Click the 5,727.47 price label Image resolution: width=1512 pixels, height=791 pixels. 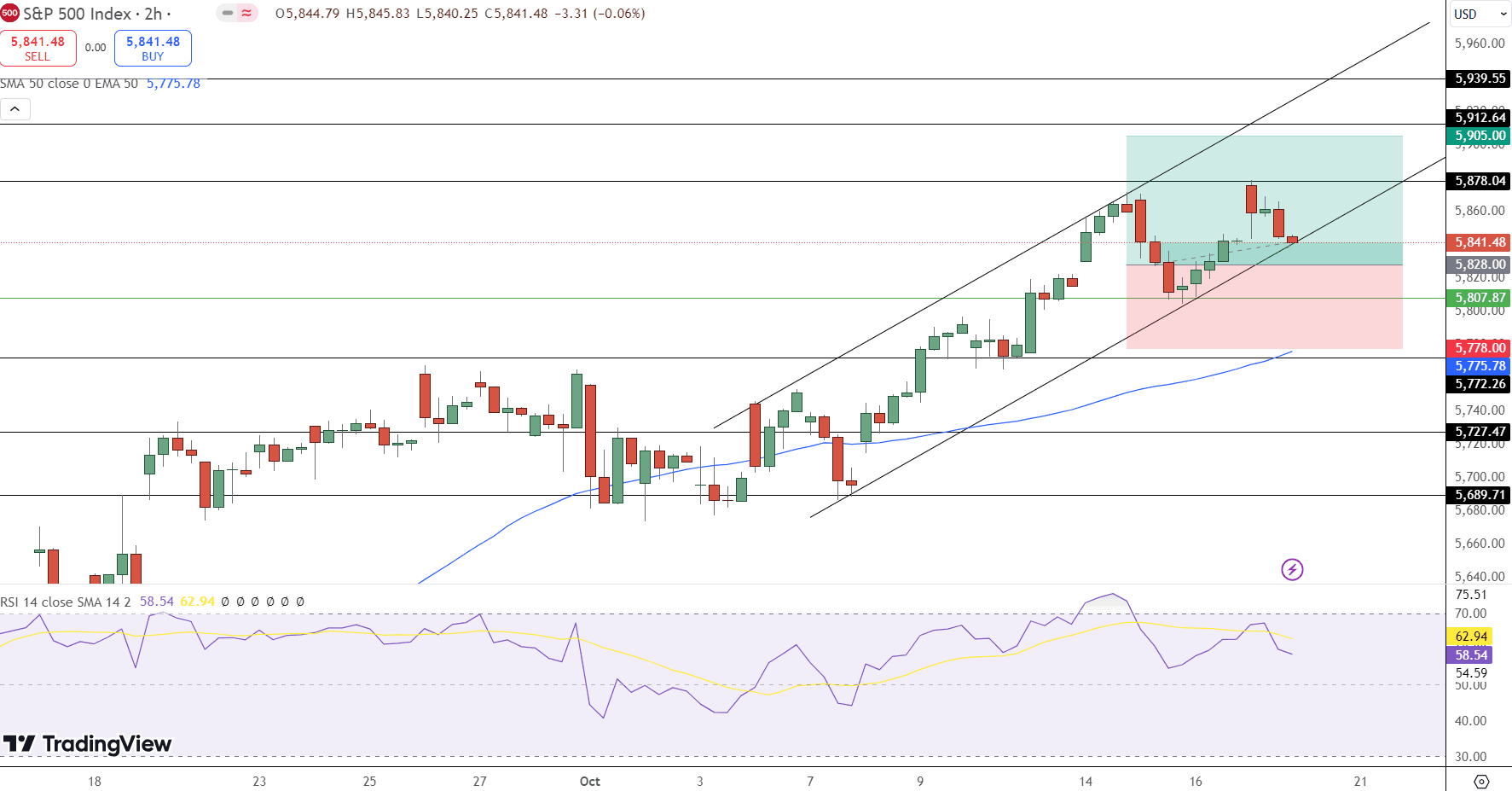pos(1479,432)
